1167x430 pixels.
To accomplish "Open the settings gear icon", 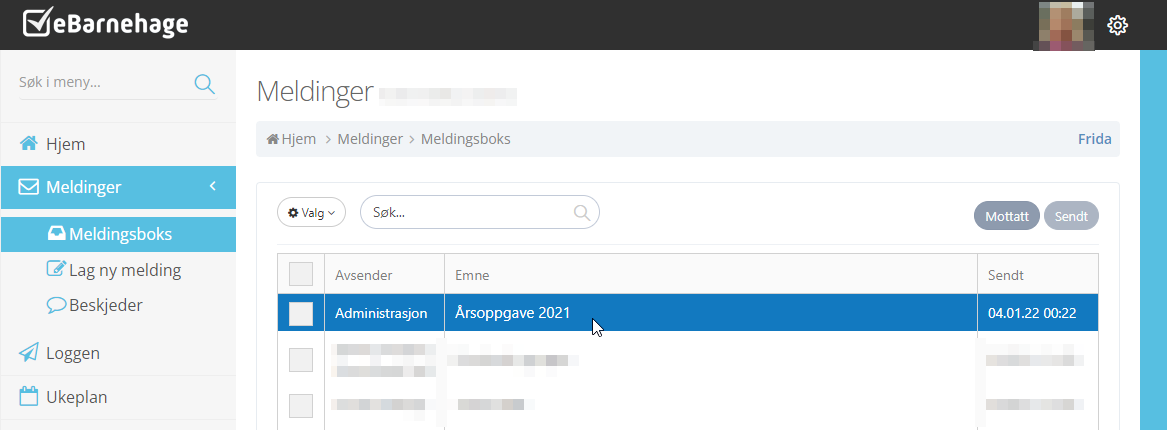I will point(1117,25).
